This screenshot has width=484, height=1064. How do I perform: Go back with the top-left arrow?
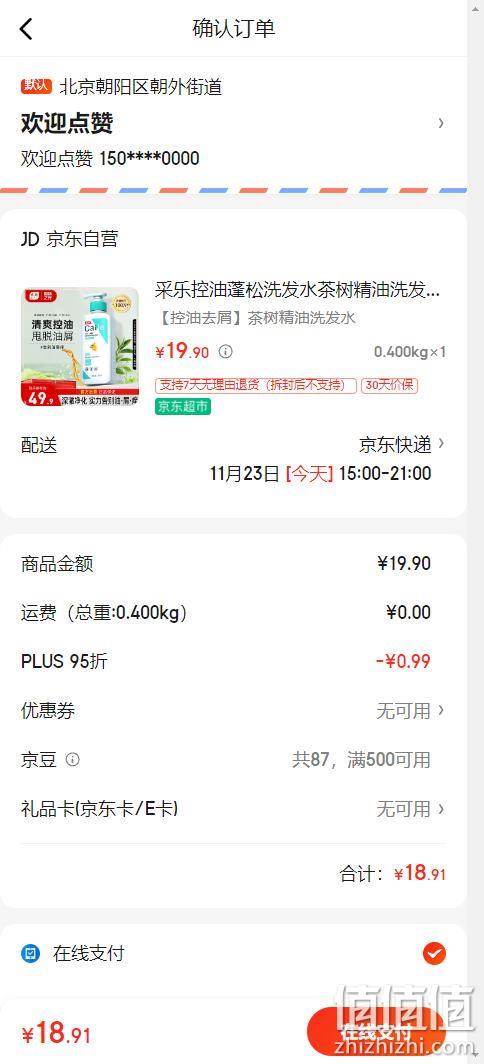(26, 29)
